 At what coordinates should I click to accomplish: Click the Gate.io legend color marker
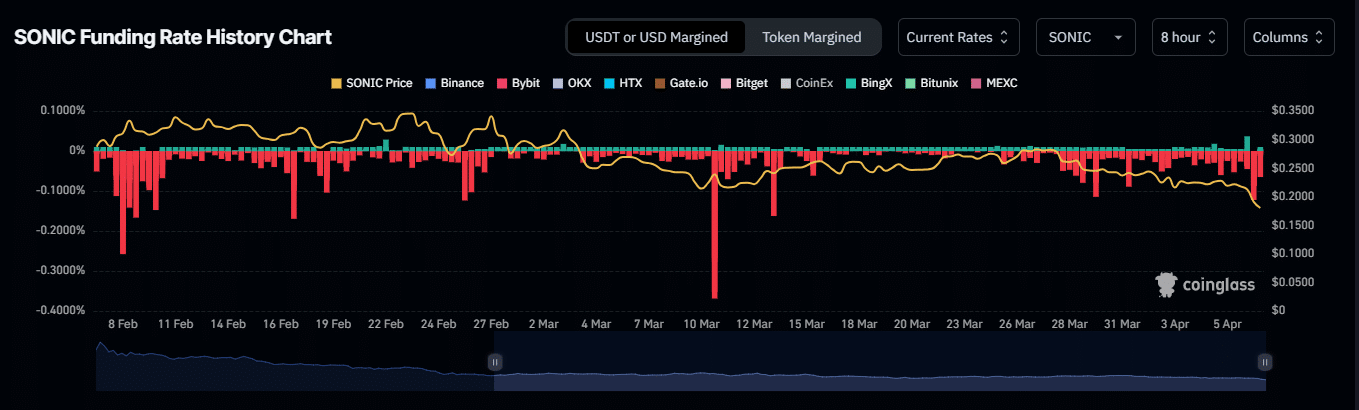tap(661, 83)
